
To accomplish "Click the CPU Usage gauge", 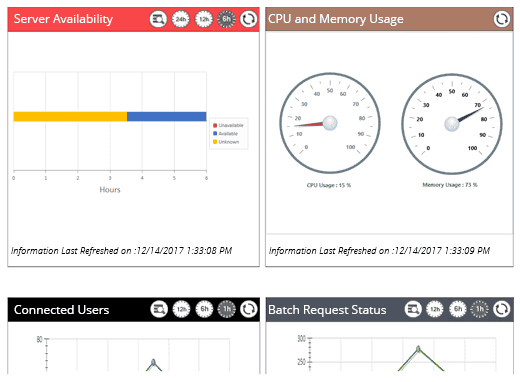I will click(x=330, y=123).
